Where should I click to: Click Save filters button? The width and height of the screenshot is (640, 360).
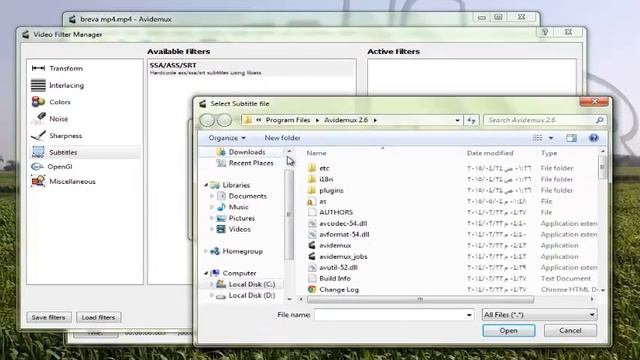pyautogui.click(x=49, y=317)
